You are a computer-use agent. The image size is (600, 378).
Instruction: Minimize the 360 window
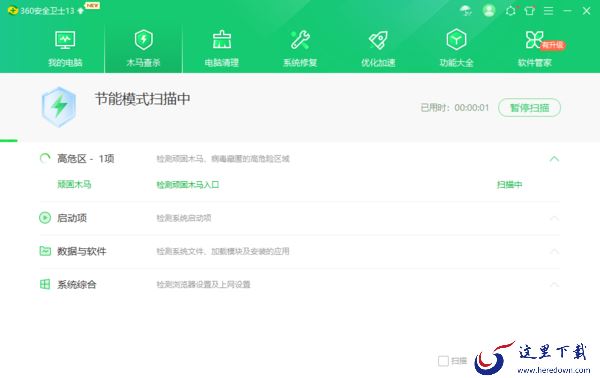tap(567, 11)
